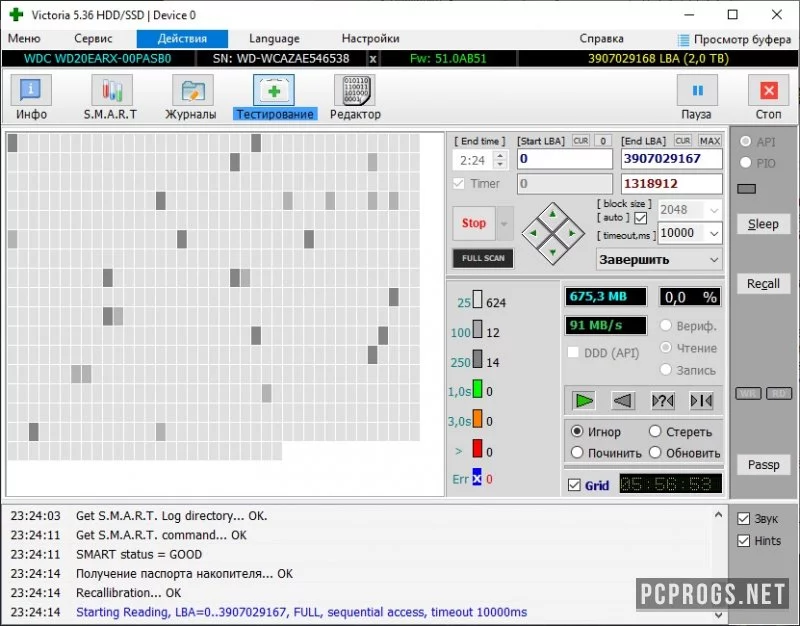Click the left arrow on the navigation diamond
The image size is (800, 626).
(x=534, y=233)
